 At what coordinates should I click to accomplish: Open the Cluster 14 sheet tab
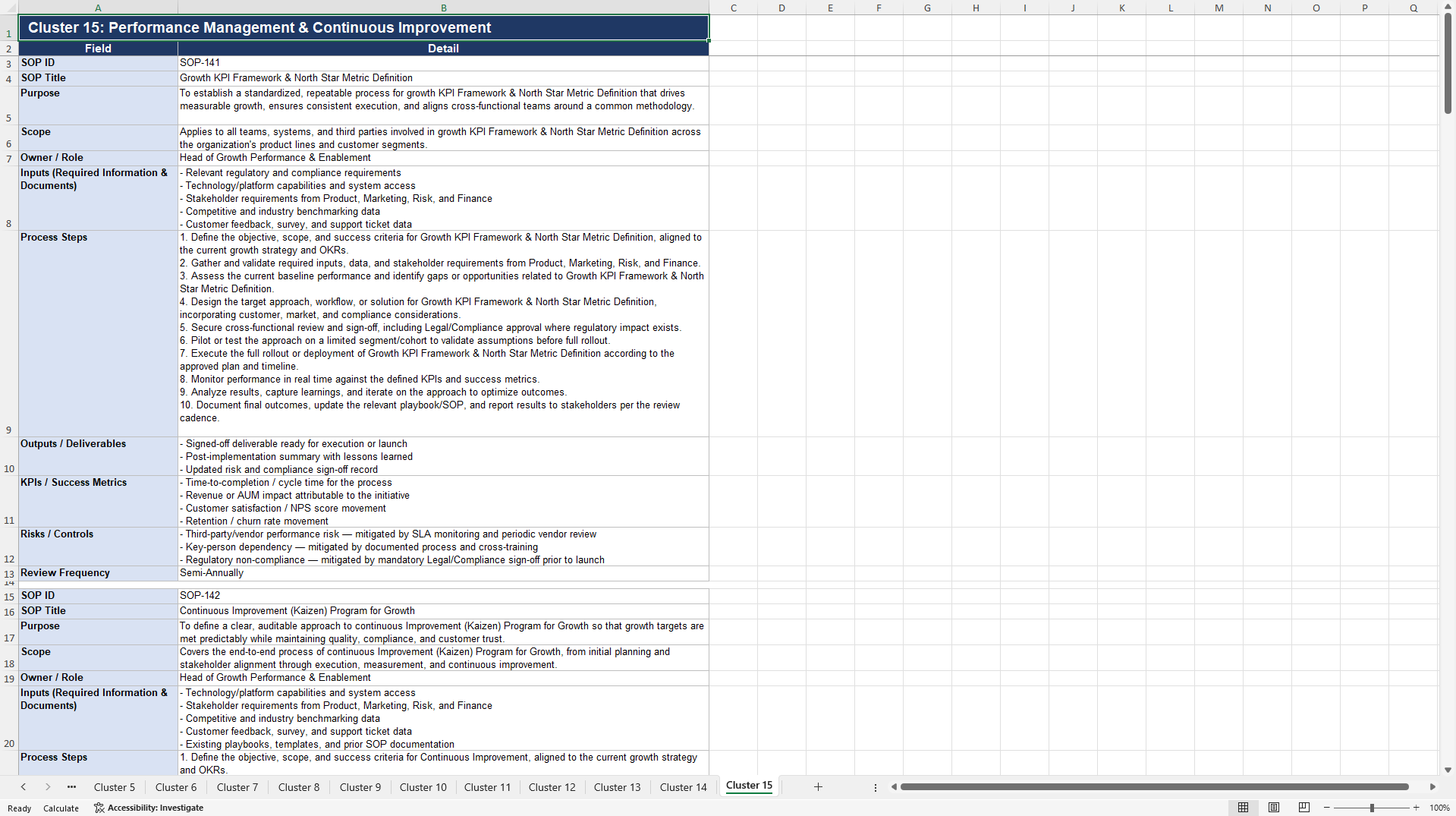point(684,787)
